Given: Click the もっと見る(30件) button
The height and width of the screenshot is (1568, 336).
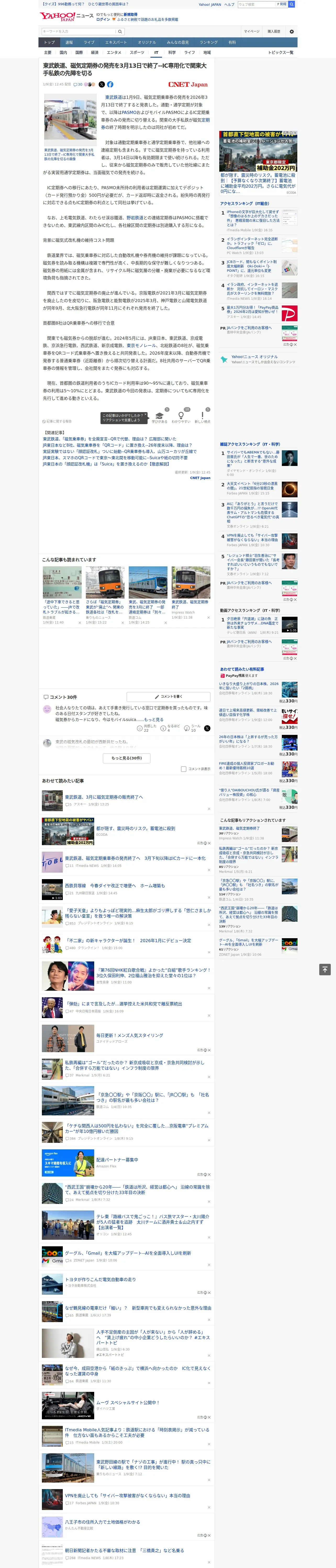Looking at the screenshot, I should [x=126, y=758].
